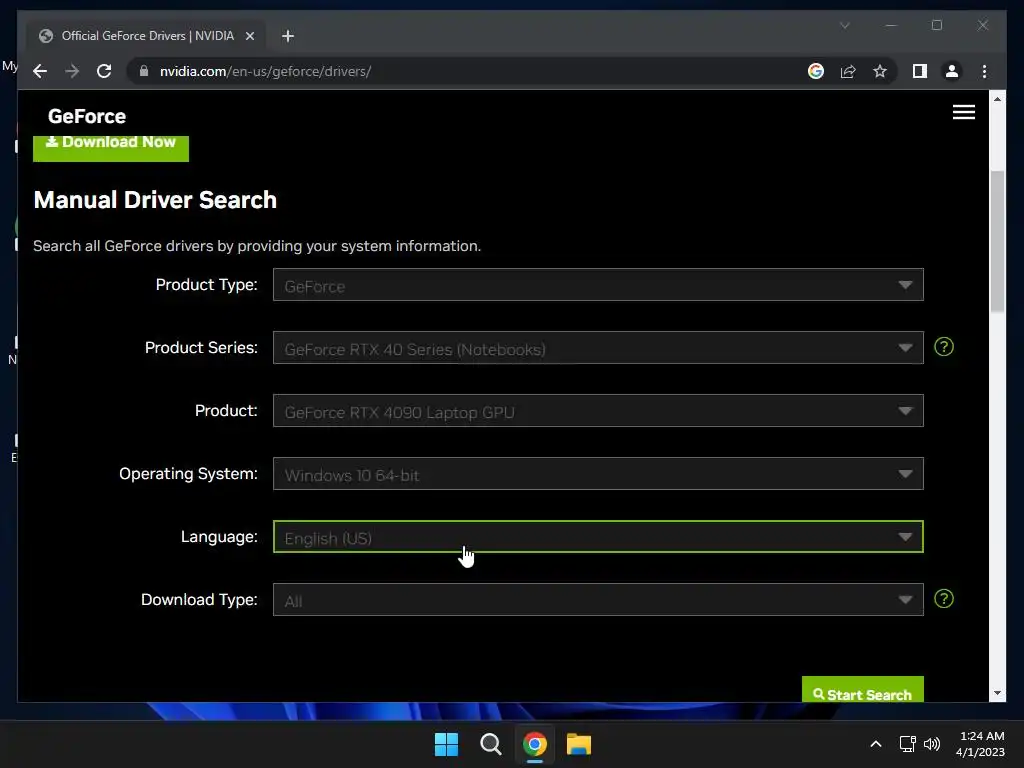The image size is (1024, 768).
Task: Open the Product Type dropdown
Action: [x=598, y=285]
